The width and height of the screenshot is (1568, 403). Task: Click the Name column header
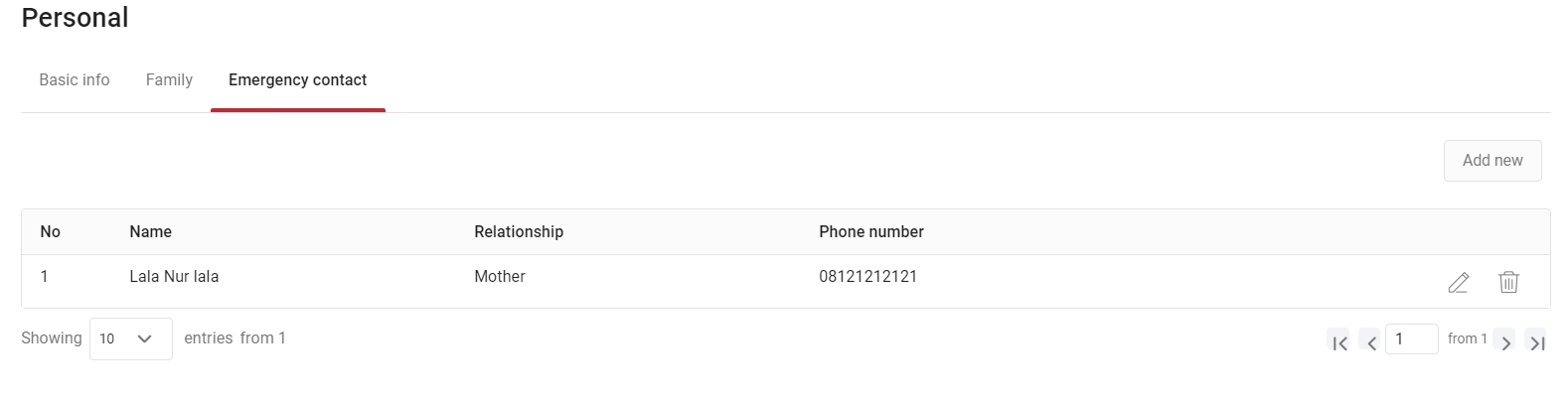pyautogui.click(x=151, y=231)
